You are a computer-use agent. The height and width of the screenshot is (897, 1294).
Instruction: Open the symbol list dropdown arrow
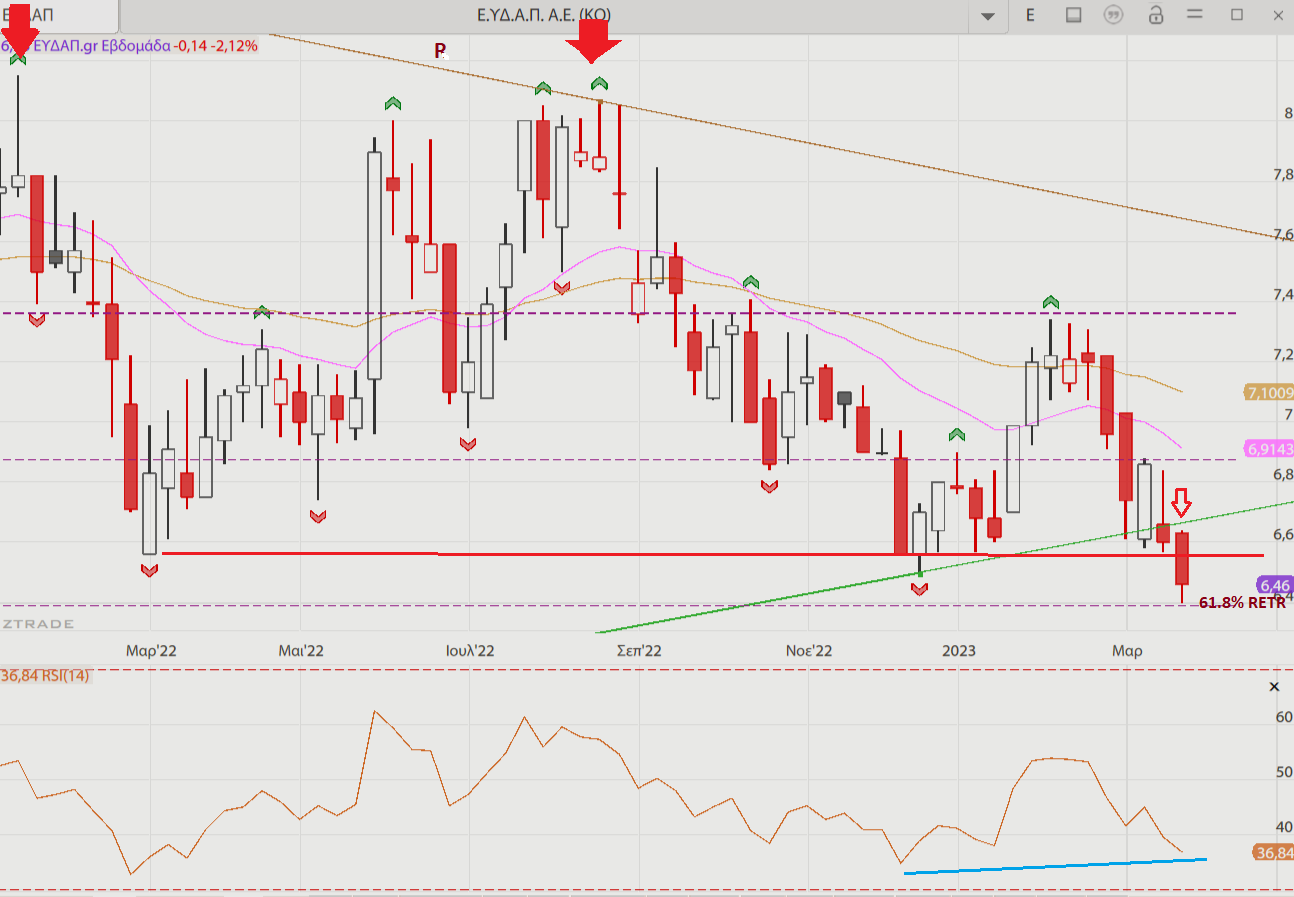[989, 16]
